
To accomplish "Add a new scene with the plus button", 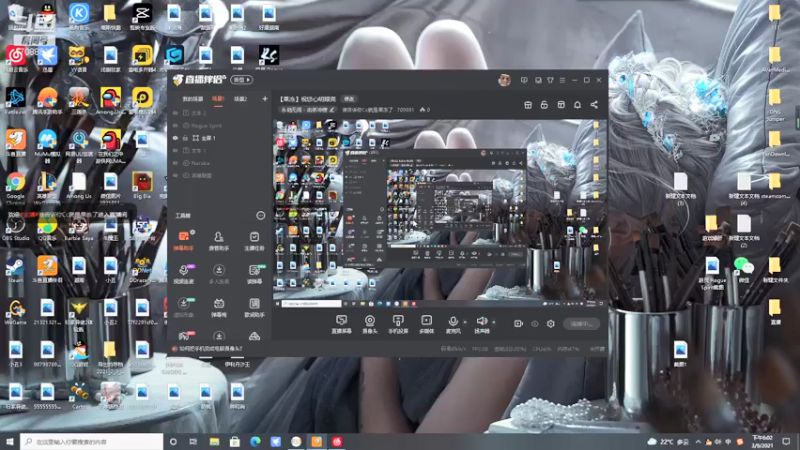I will (x=264, y=99).
